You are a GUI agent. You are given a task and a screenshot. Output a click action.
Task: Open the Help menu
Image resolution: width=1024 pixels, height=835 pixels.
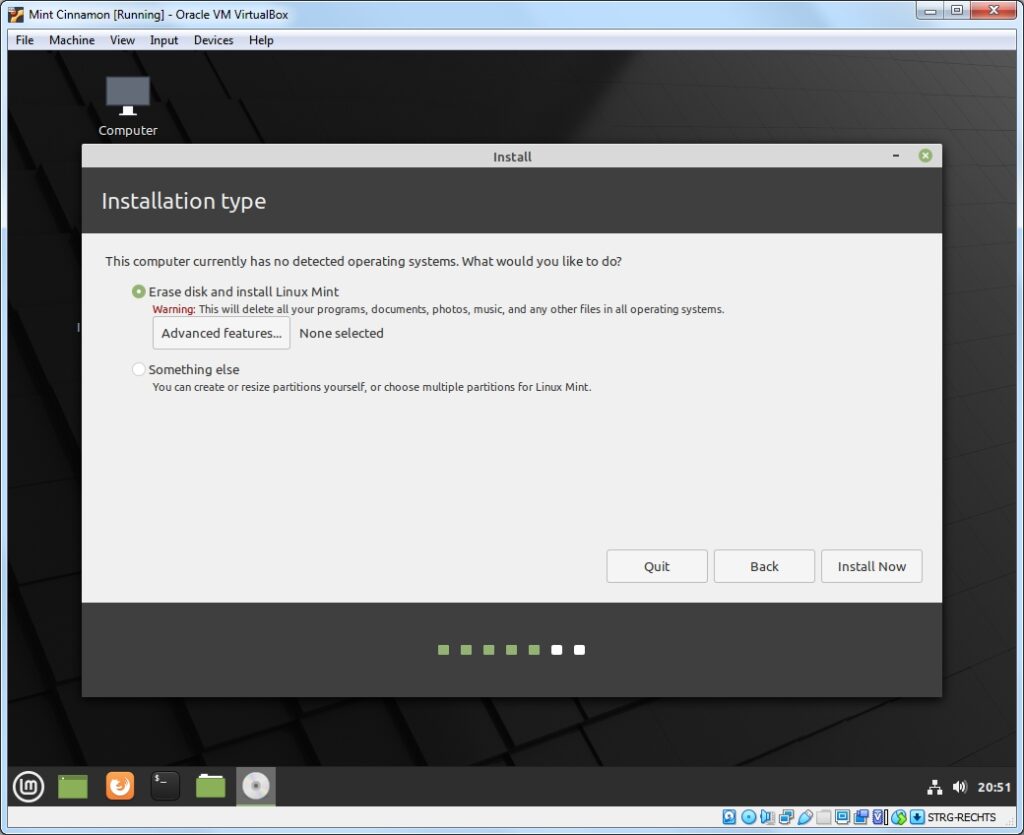[x=261, y=40]
